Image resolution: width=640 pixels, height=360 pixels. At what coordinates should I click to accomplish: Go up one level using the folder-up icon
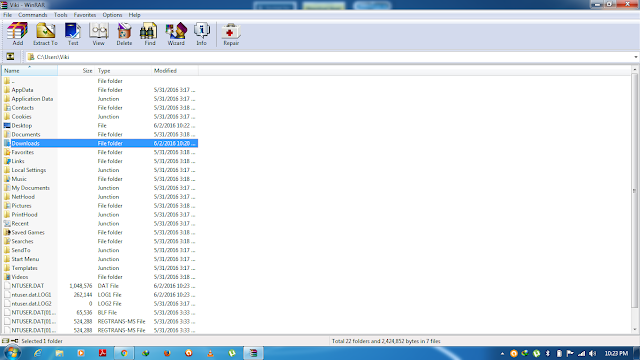click(x=10, y=57)
